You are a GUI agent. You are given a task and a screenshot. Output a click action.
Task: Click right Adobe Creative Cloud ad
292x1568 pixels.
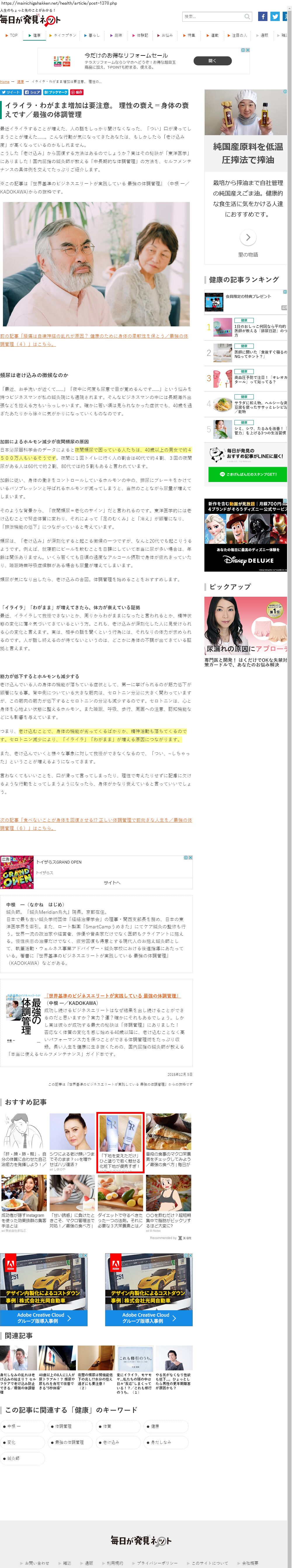coord(148,1289)
